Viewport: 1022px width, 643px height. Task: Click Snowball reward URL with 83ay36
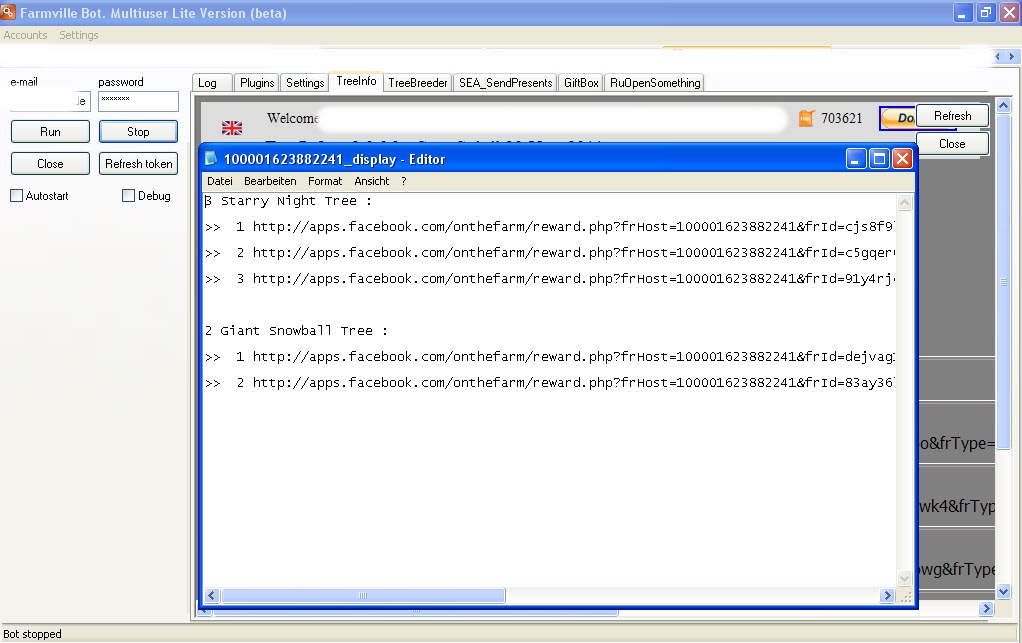[574, 383]
